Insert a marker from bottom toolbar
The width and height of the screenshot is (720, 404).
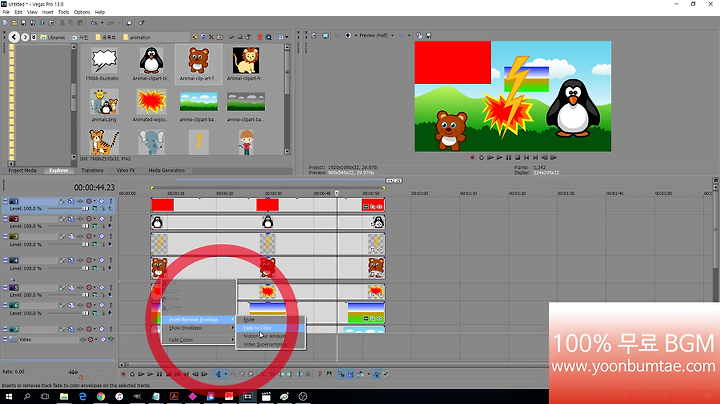(320, 374)
